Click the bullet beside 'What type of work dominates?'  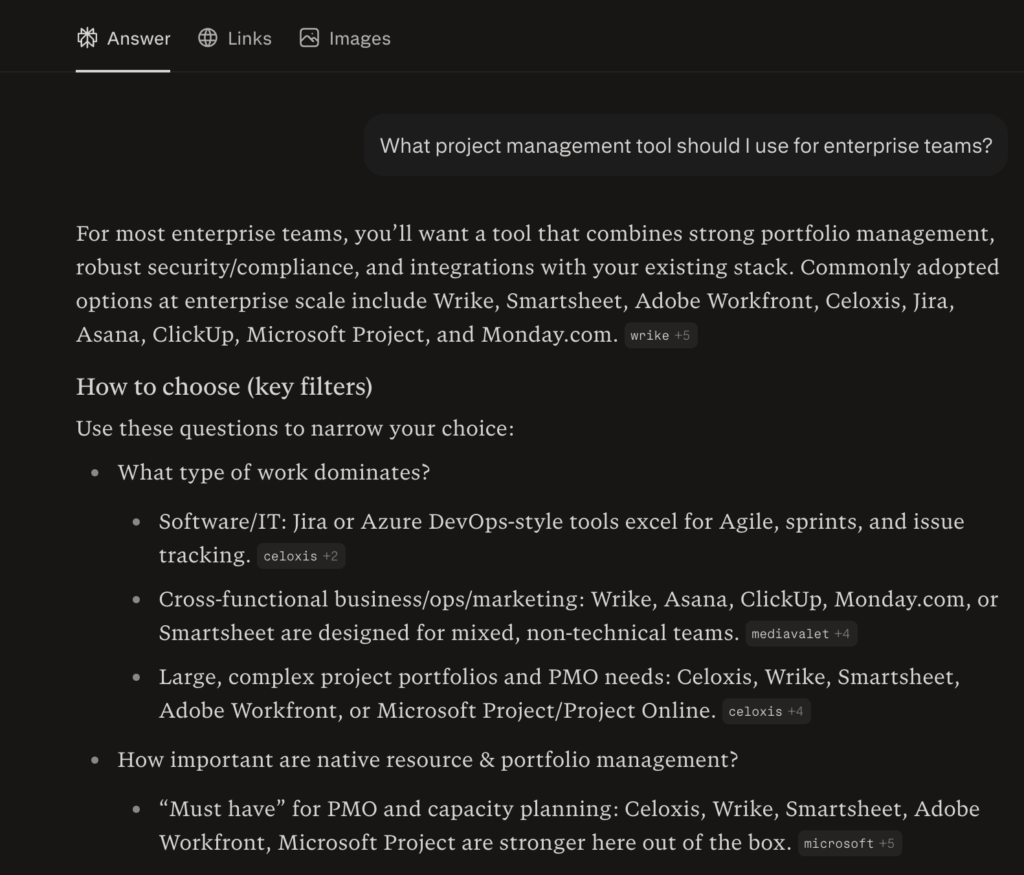coord(94,473)
